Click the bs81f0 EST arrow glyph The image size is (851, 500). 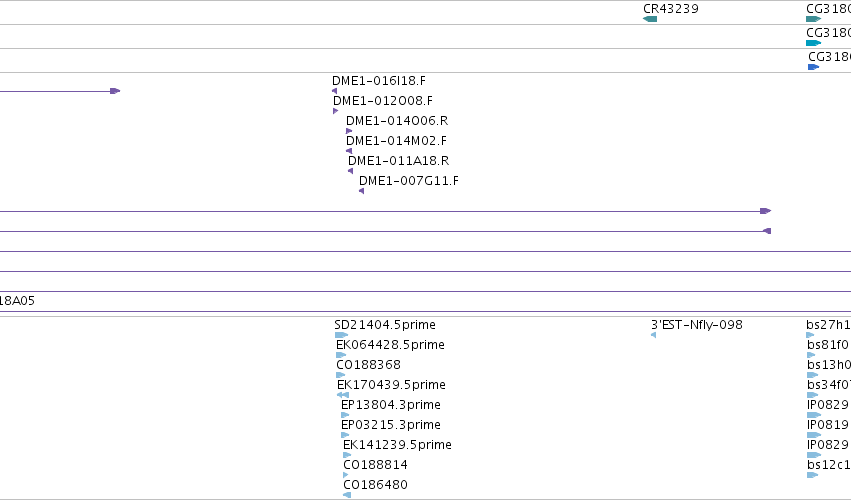(x=811, y=355)
